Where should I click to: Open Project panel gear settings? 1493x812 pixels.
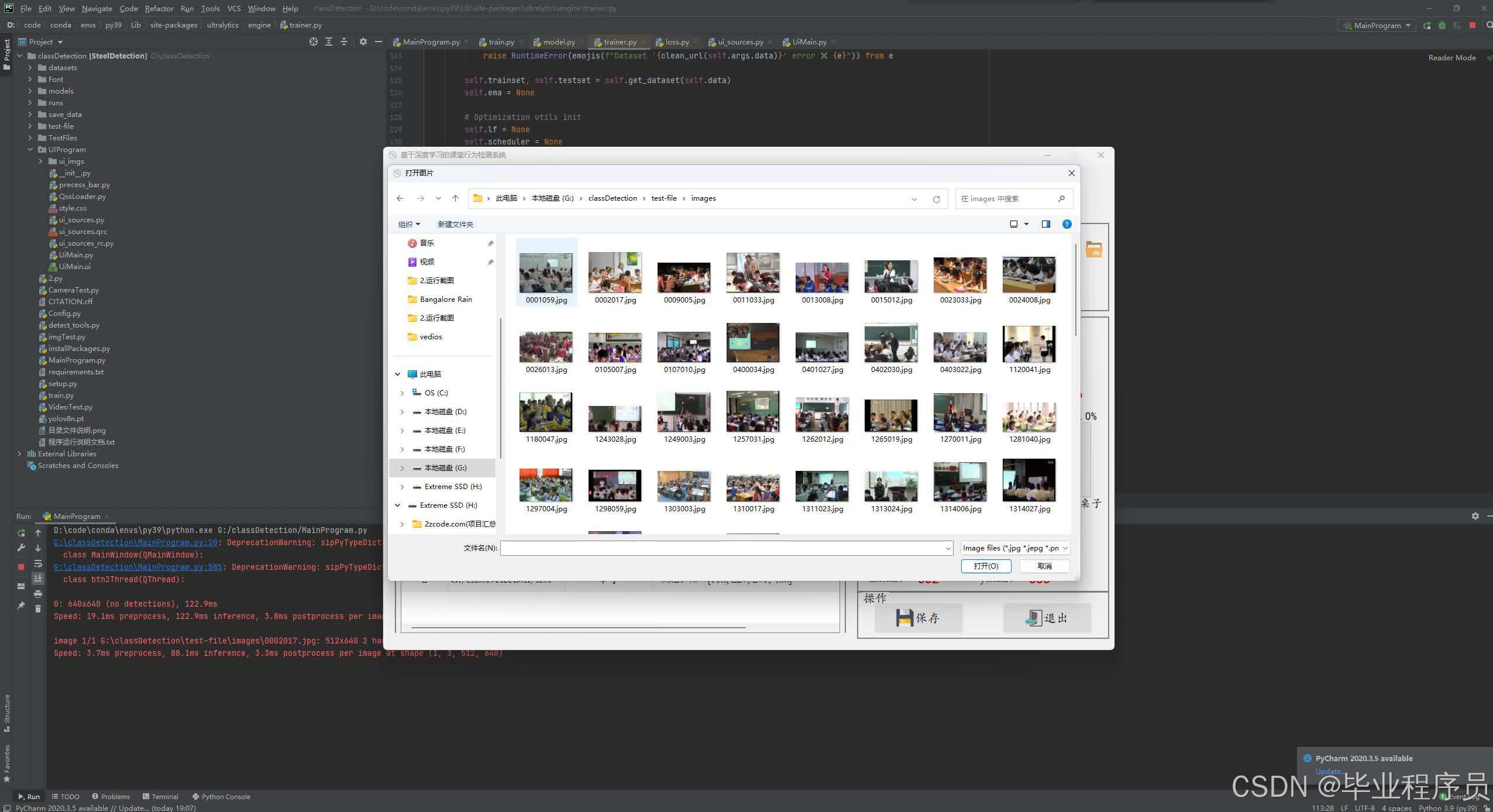(x=363, y=42)
